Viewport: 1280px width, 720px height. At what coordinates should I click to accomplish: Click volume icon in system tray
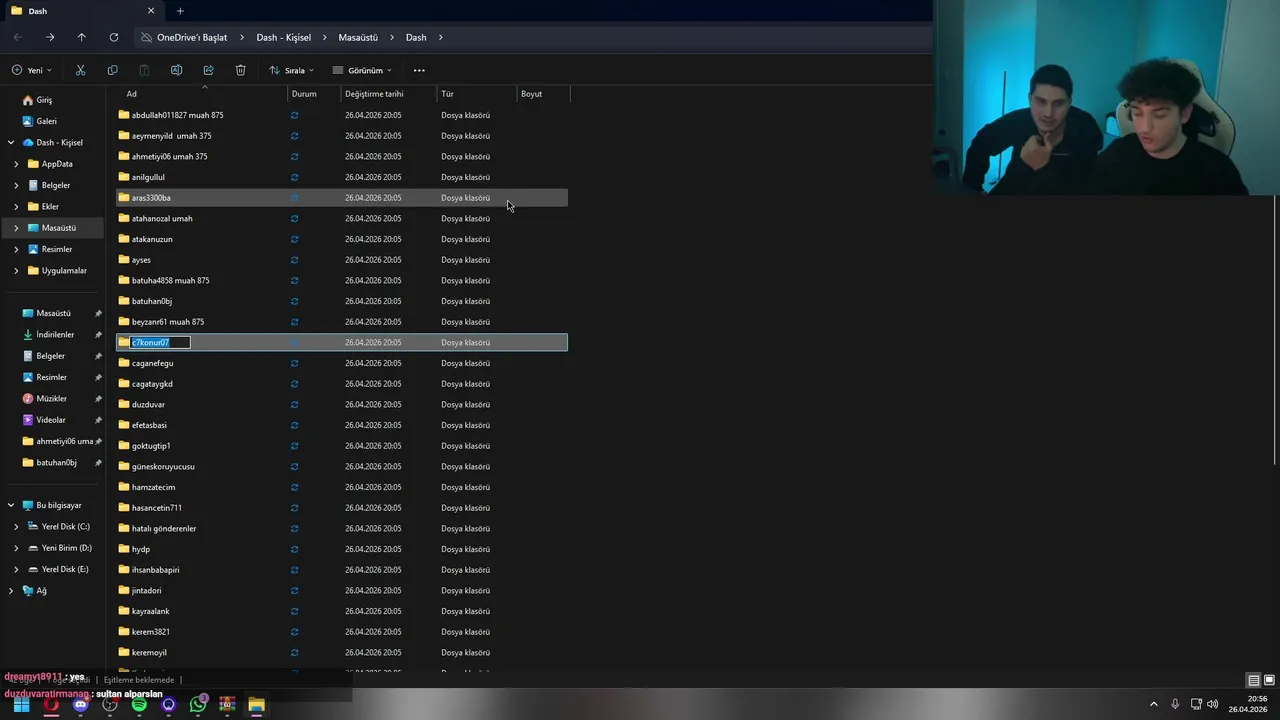tap(1213, 704)
